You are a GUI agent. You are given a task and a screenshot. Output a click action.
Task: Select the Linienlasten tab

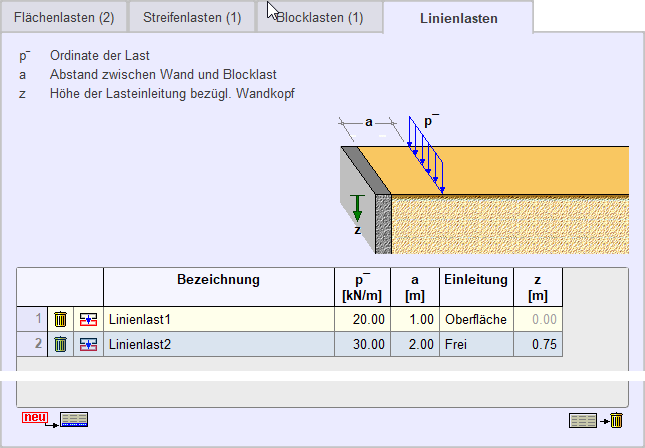coord(458,18)
